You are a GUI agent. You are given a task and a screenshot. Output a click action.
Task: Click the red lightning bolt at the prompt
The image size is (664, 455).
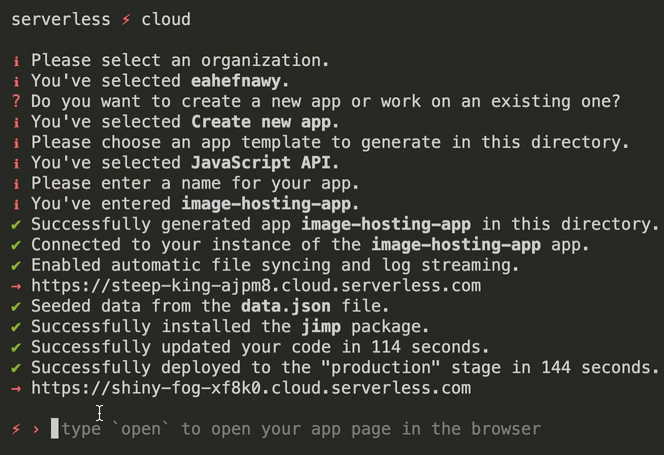coord(16,429)
